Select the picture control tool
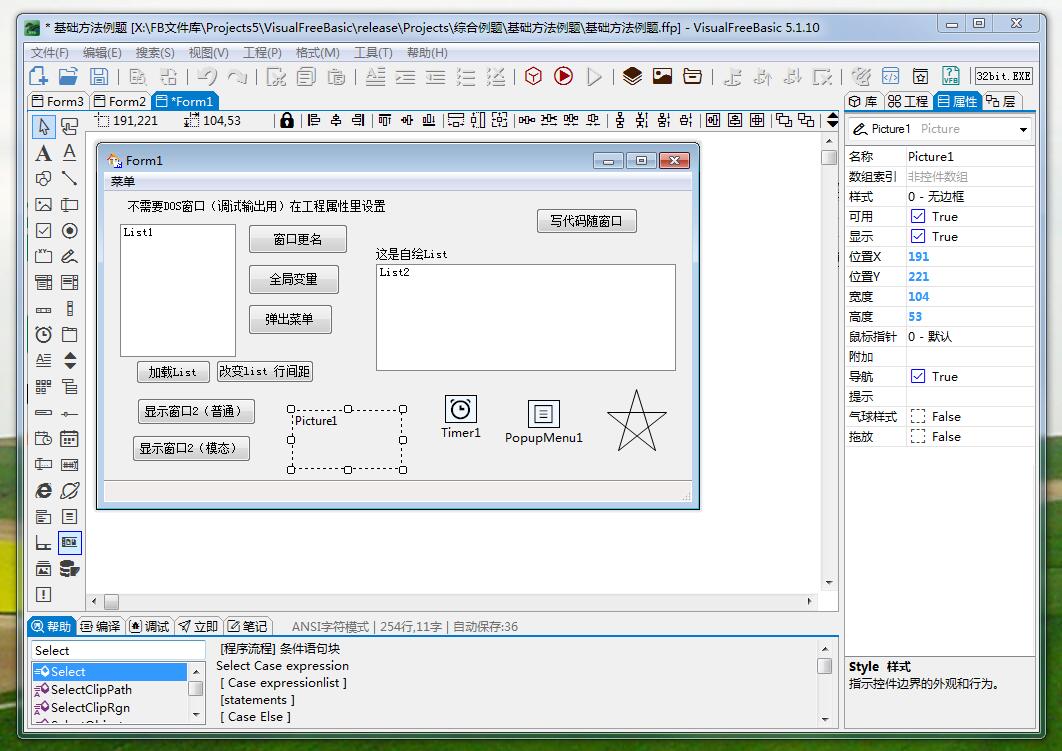 point(43,205)
